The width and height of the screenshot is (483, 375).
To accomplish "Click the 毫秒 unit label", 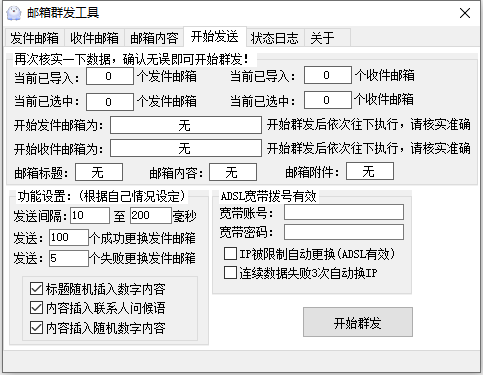I will point(184,216).
